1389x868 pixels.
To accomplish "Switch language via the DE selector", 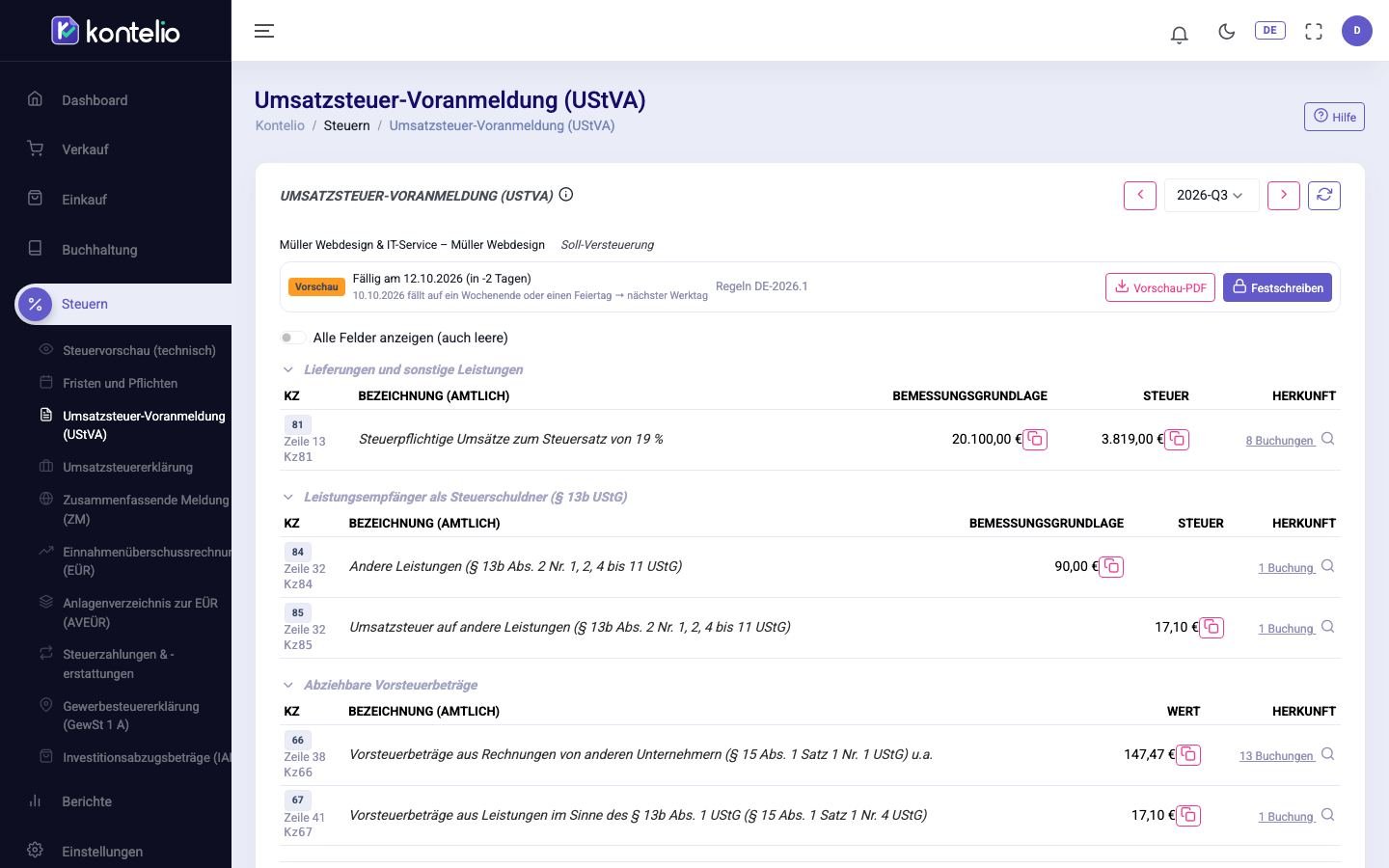I will point(1269,31).
